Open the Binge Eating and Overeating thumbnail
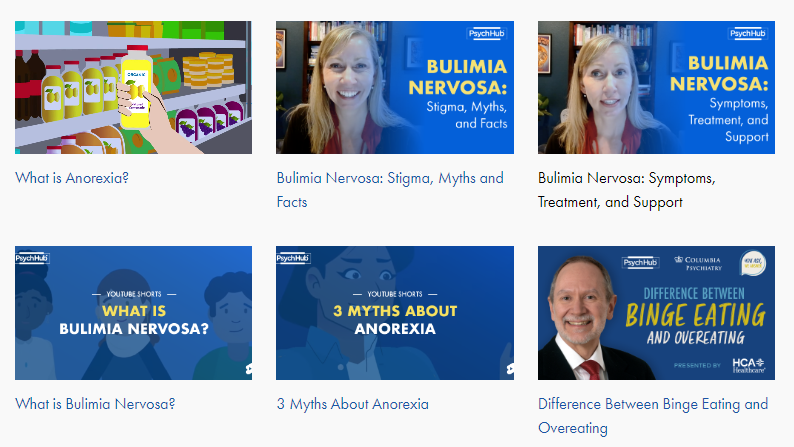The height and width of the screenshot is (447, 794). pos(656,313)
